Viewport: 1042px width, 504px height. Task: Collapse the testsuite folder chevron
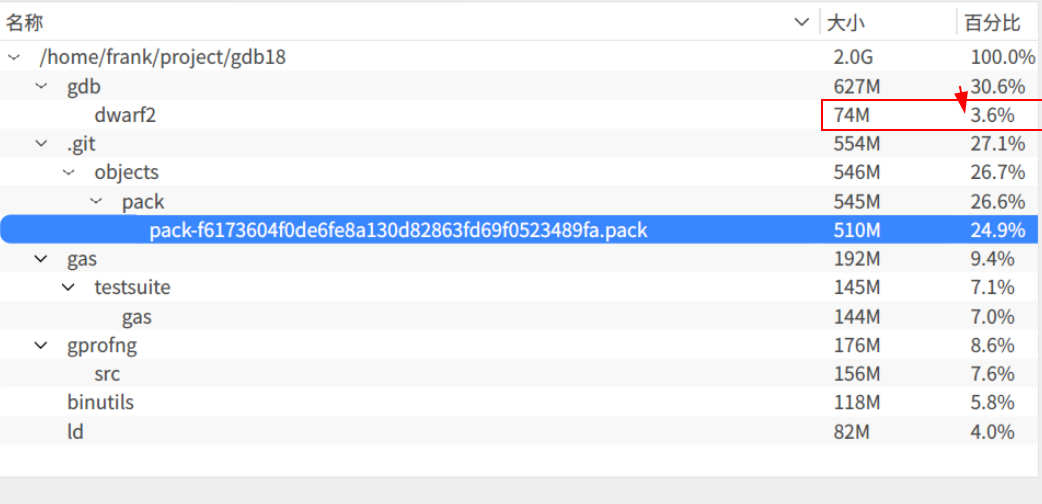pos(69,288)
